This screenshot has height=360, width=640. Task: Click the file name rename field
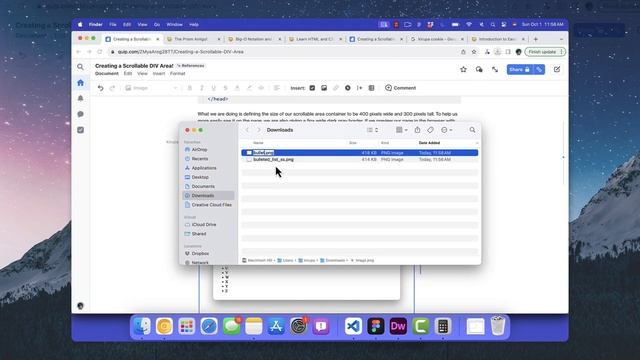(x=263, y=153)
